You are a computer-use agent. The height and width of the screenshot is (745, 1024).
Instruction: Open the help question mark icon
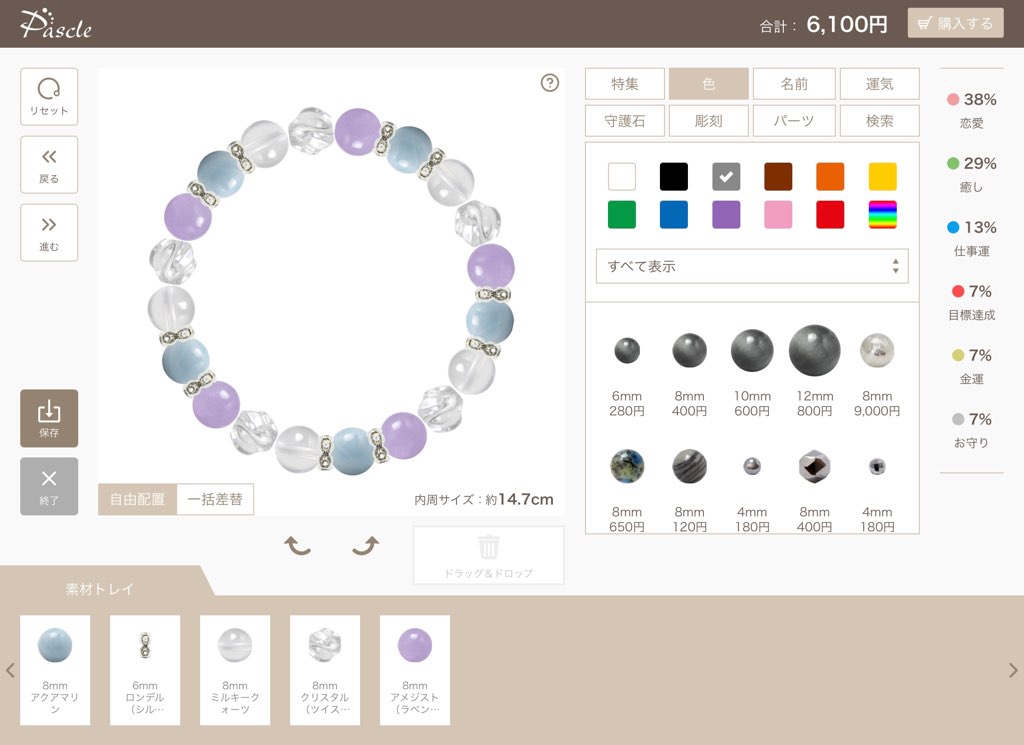click(x=550, y=83)
